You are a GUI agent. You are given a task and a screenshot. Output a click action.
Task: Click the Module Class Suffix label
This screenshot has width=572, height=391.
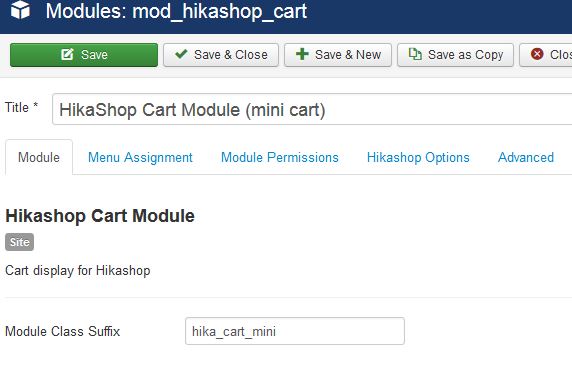(x=63, y=331)
